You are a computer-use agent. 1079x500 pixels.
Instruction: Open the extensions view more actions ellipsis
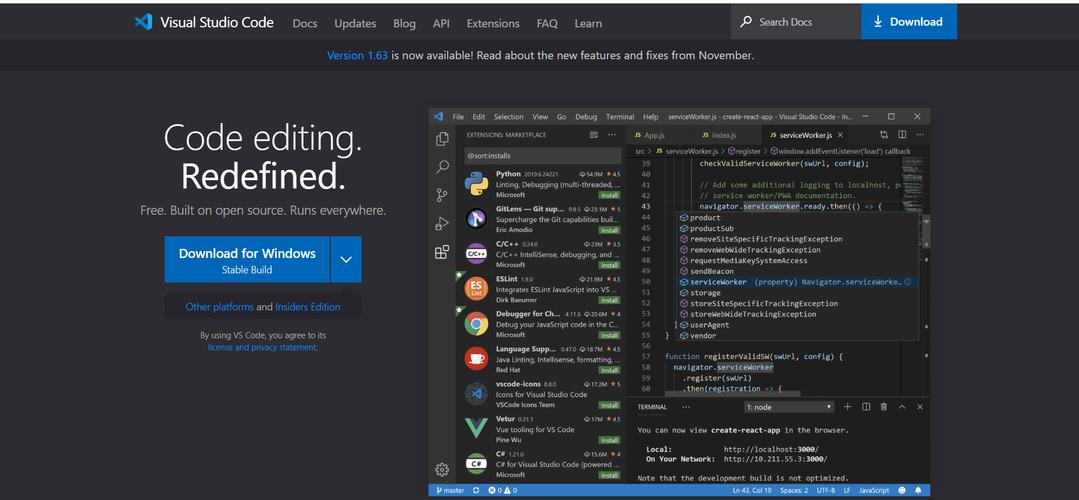coord(610,135)
